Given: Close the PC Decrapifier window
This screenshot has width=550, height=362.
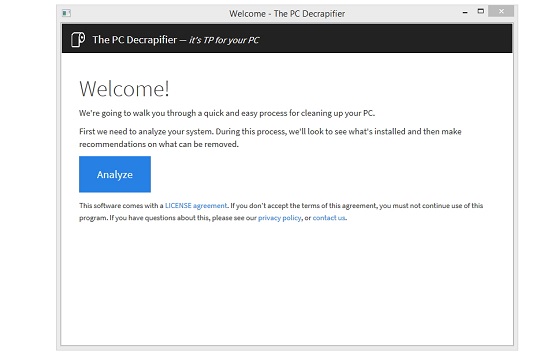Looking at the screenshot, I should [x=501, y=11].
